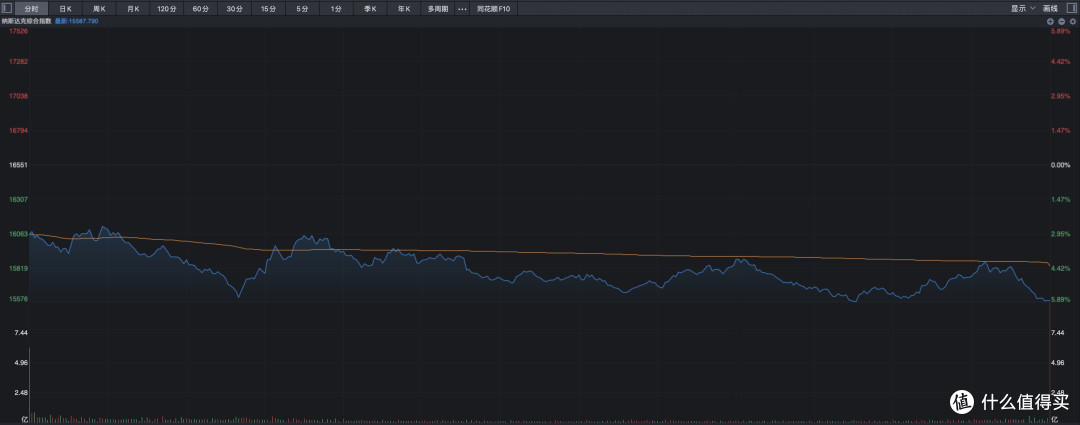Viewport: 1080px width, 425px height.
Task: Open more periods ellipsis menu
Action: [x=462, y=9]
